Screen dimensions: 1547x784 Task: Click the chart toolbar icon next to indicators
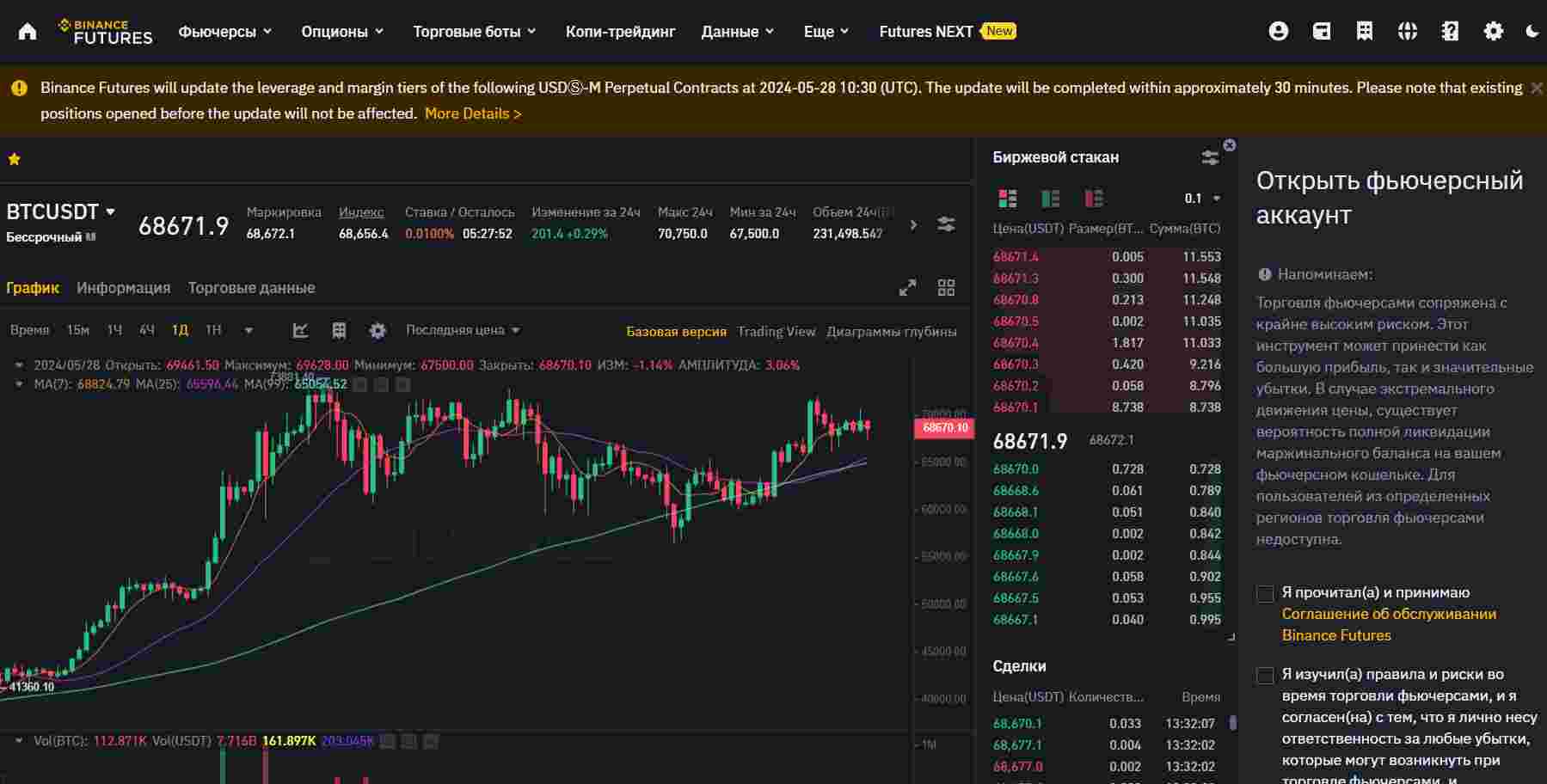(339, 330)
